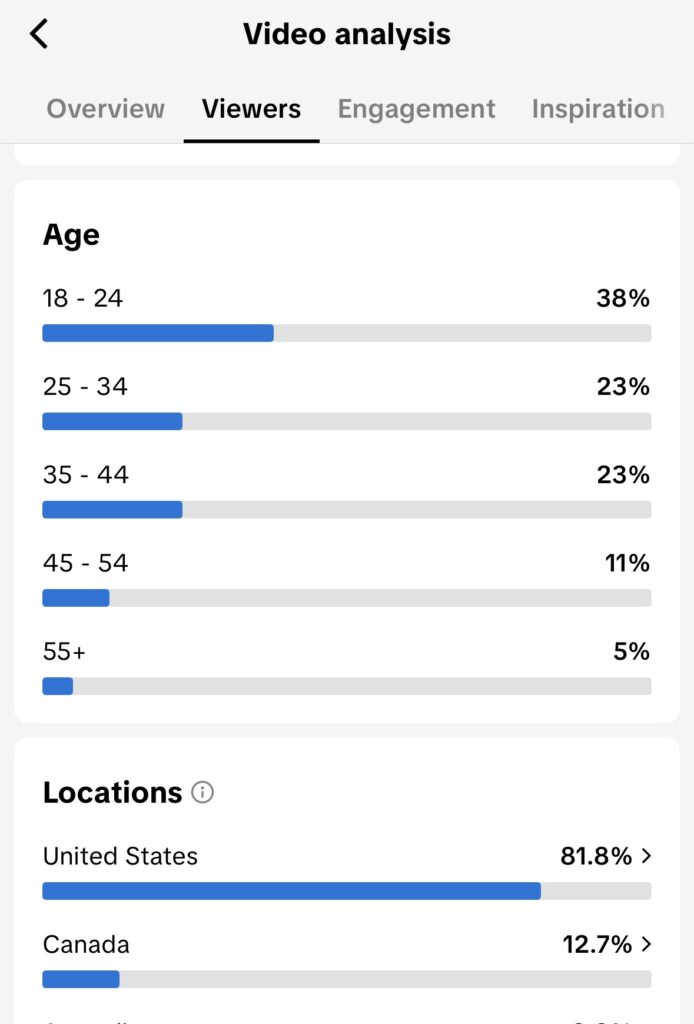This screenshot has height=1024, width=694.
Task: Tap the 12.7% Canada value
Action: [x=596, y=944]
